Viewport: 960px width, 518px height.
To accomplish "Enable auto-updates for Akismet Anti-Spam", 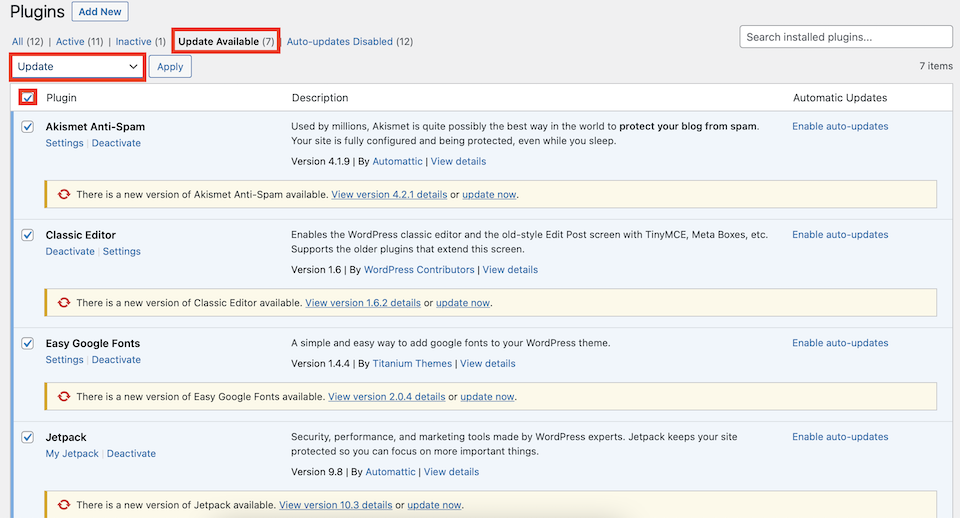I will pos(840,127).
